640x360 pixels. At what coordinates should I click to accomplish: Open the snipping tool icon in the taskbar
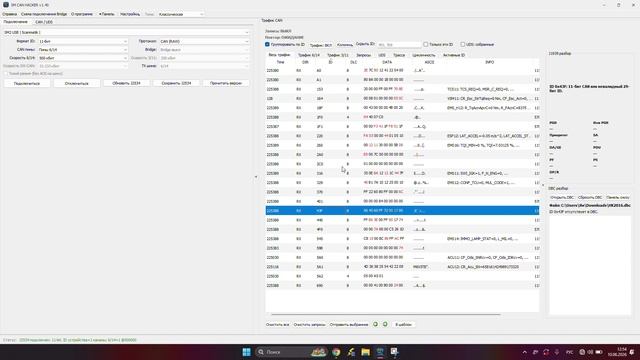(394, 352)
